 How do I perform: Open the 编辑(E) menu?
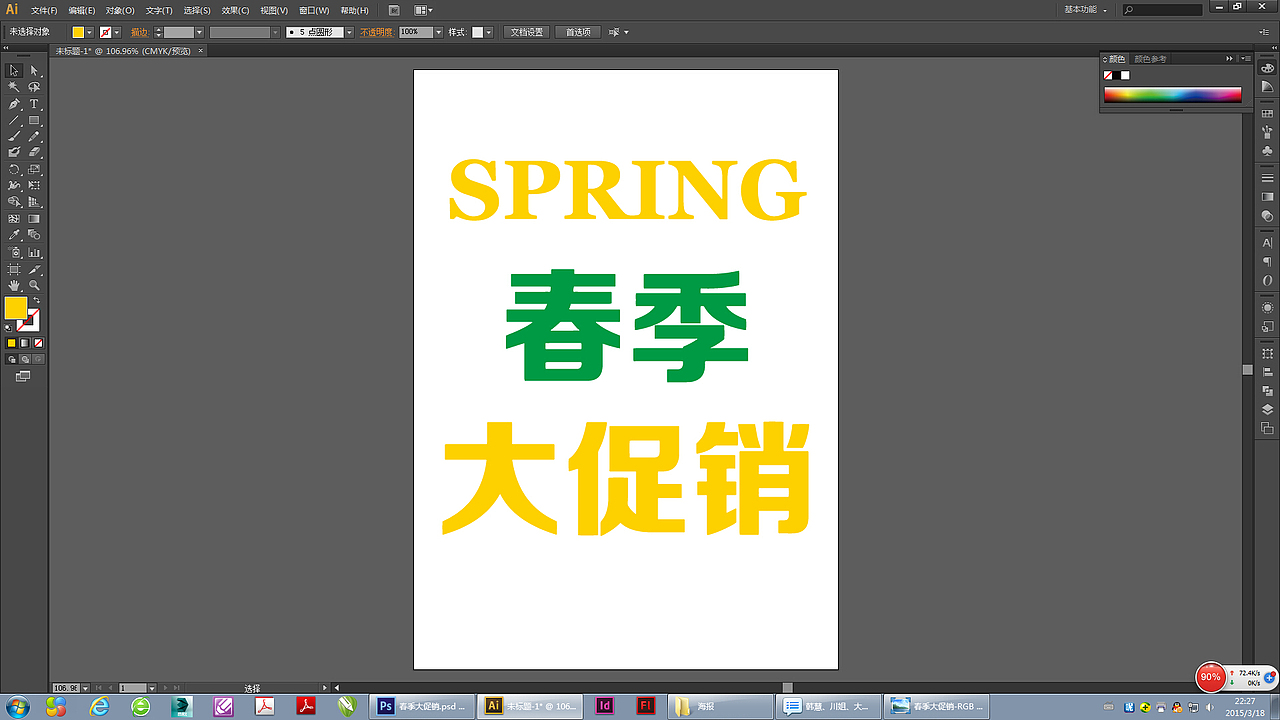82,10
